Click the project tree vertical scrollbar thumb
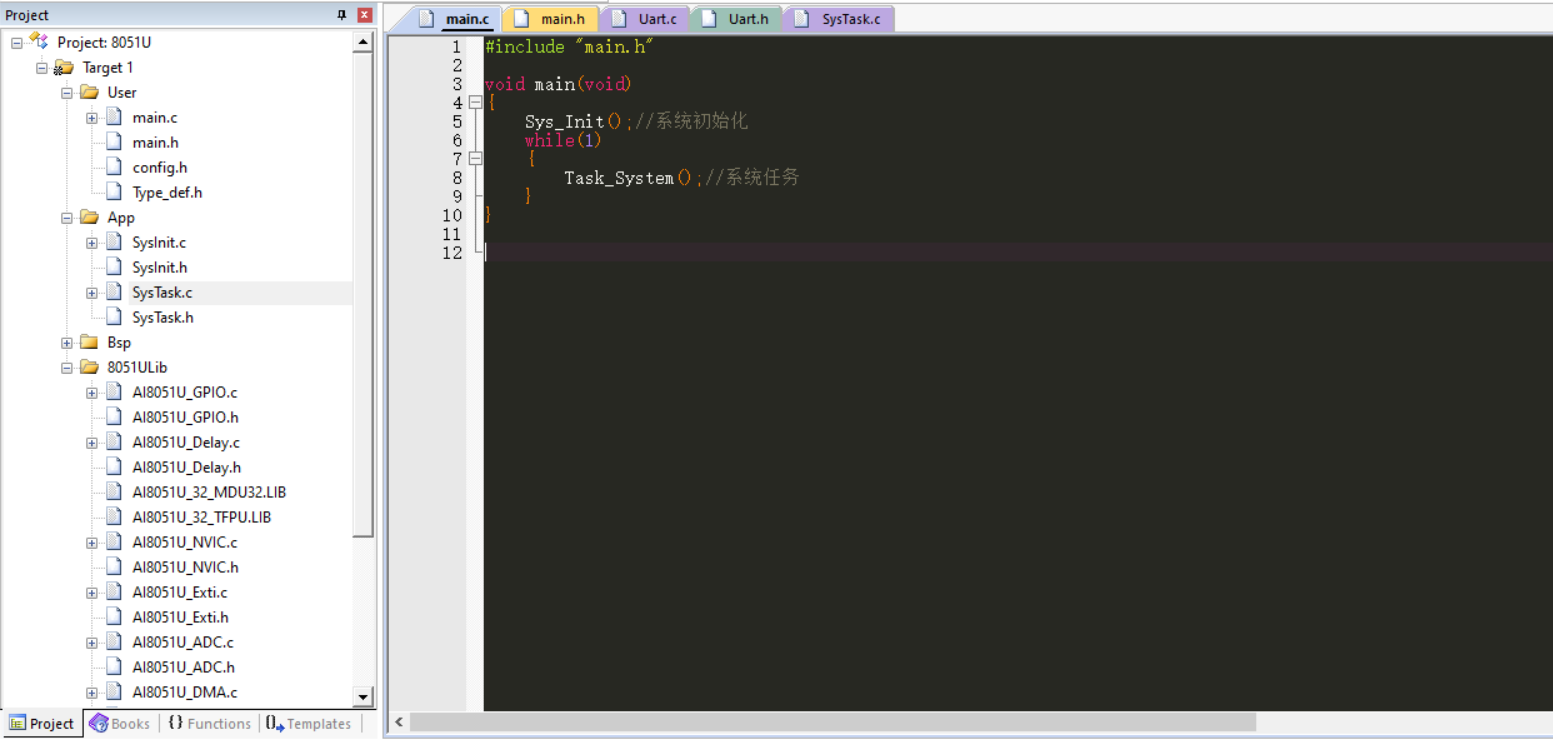This screenshot has height=743, width=1553. [x=363, y=295]
